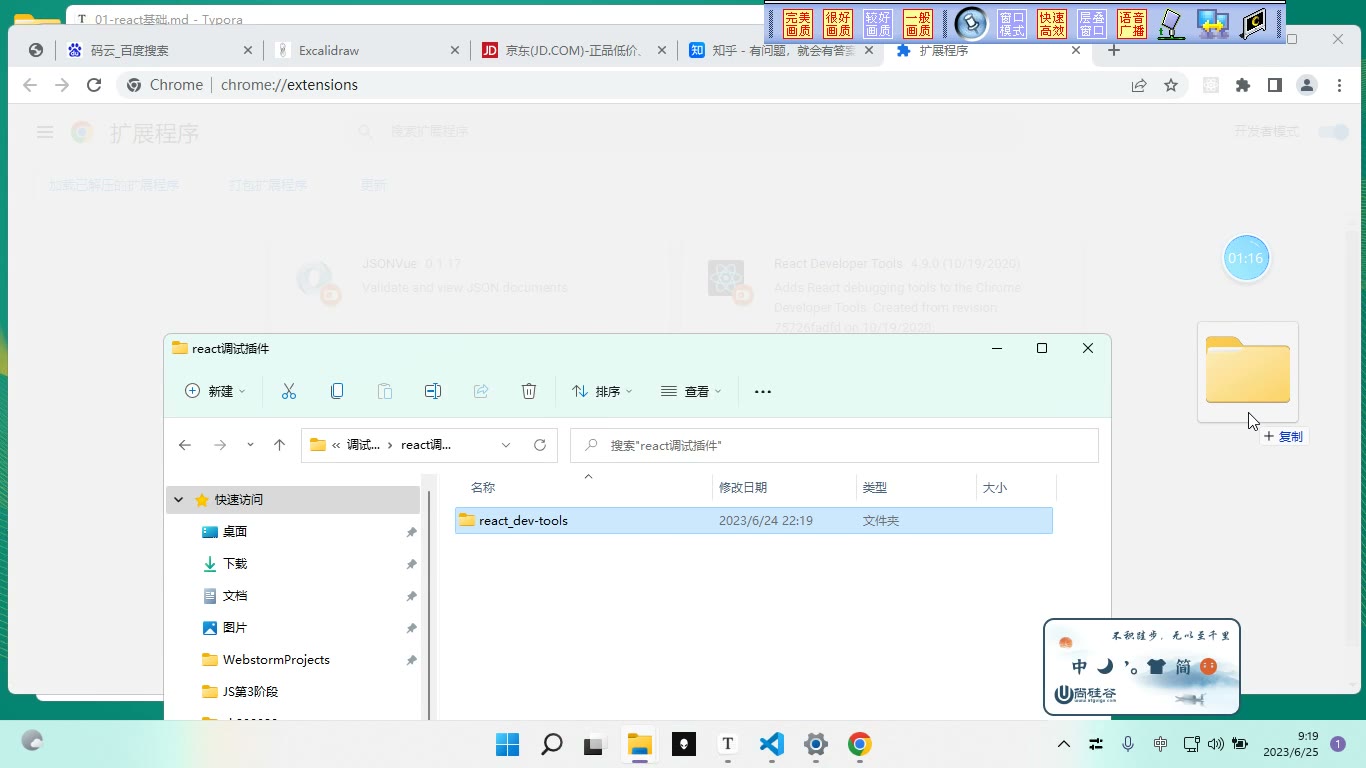This screenshot has width=1366, height=768.
Task: Click the pushpin icon in the screen-share toolbar
Action: coord(971,23)
